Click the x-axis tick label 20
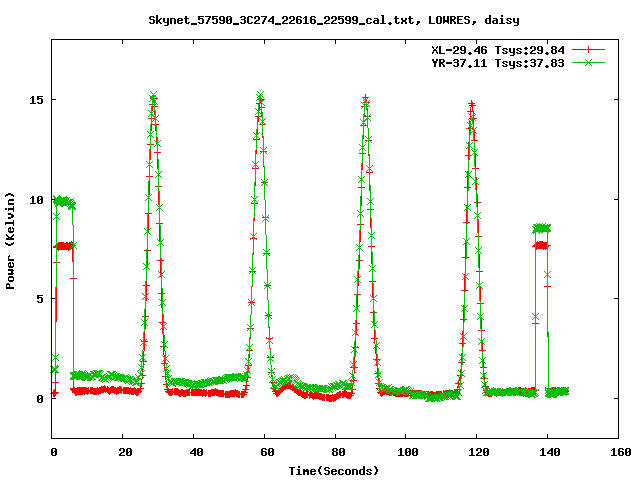This screenshot has height=480, width=640. [x=125, y=452]
